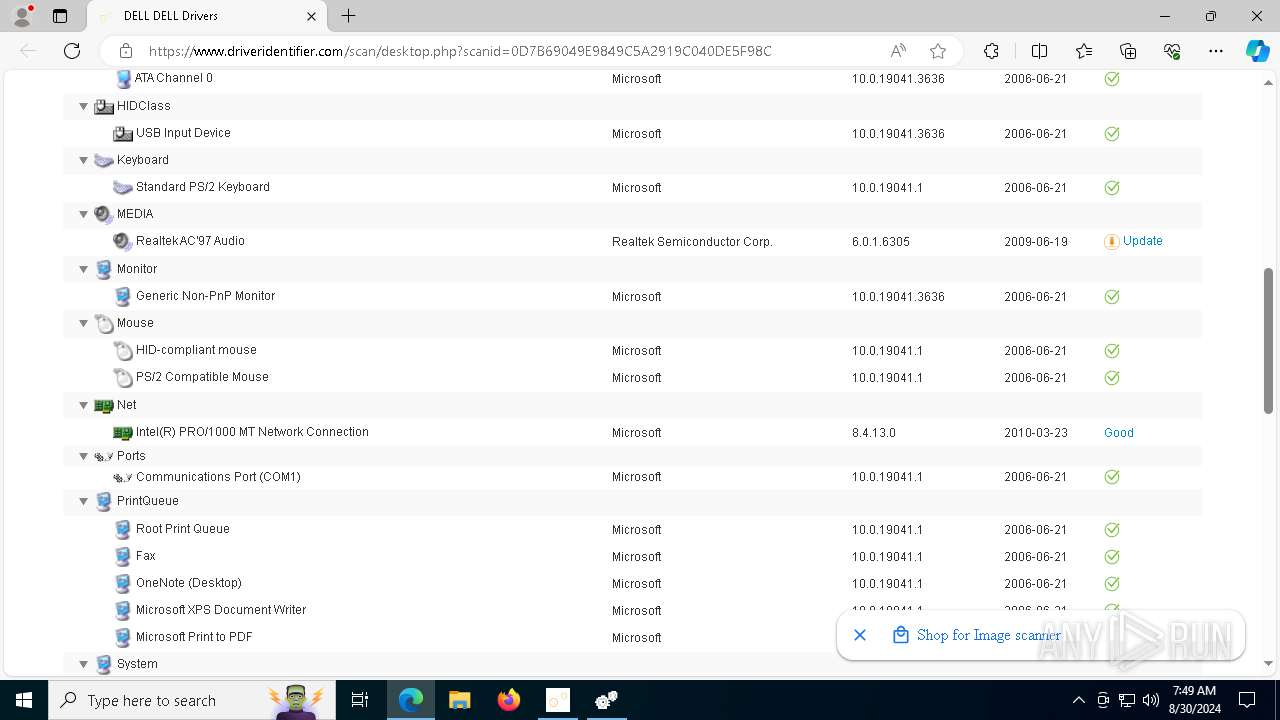Screen dimensions: 1280x720
Task: Click the page vertical scrollbar thumb
Action: pyautogui.click(x=1268, y=340)
